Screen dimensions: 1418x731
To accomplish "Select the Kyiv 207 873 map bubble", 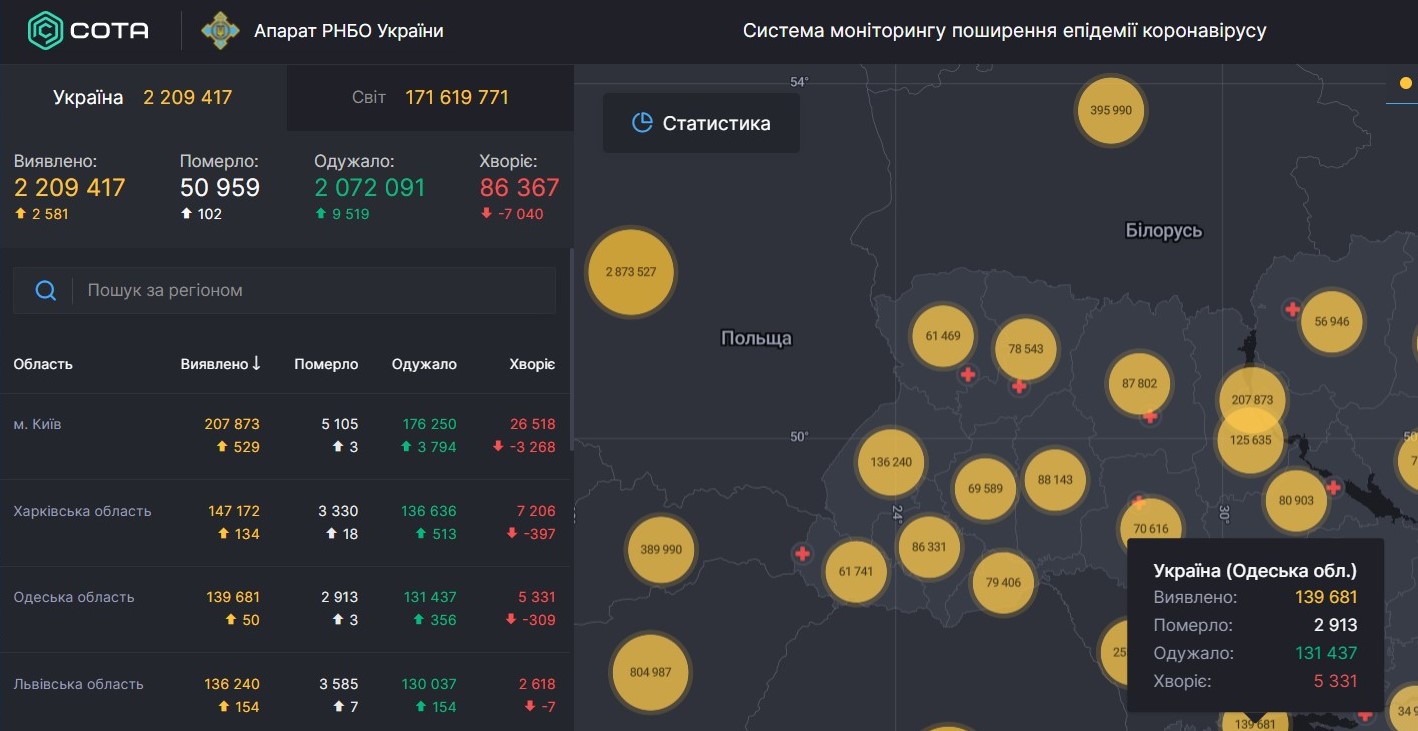I will [1251, 399].
